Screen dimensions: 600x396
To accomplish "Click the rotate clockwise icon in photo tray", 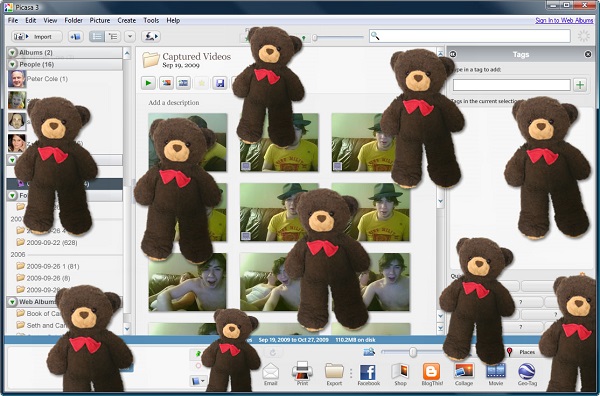I will [272, 352].
